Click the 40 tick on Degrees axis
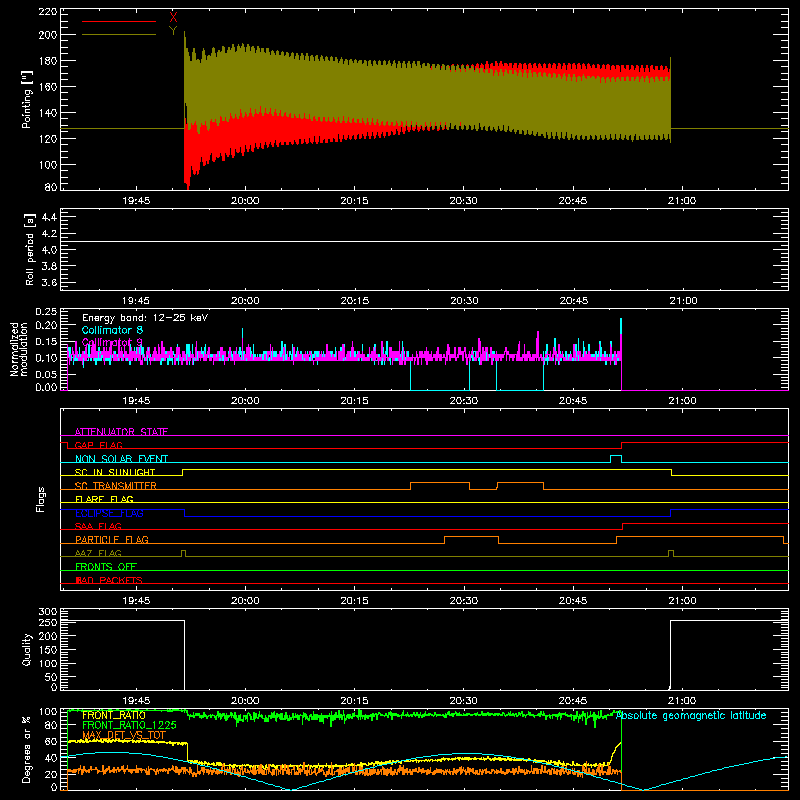Screen dimensions: 800x800 [x=51, y=758]
